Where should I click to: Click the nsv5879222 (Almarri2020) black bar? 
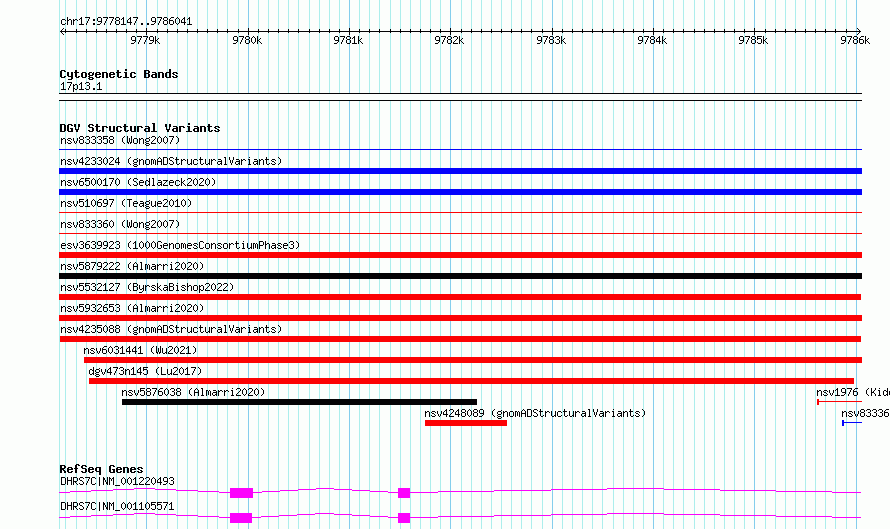[x=460, y=276]
